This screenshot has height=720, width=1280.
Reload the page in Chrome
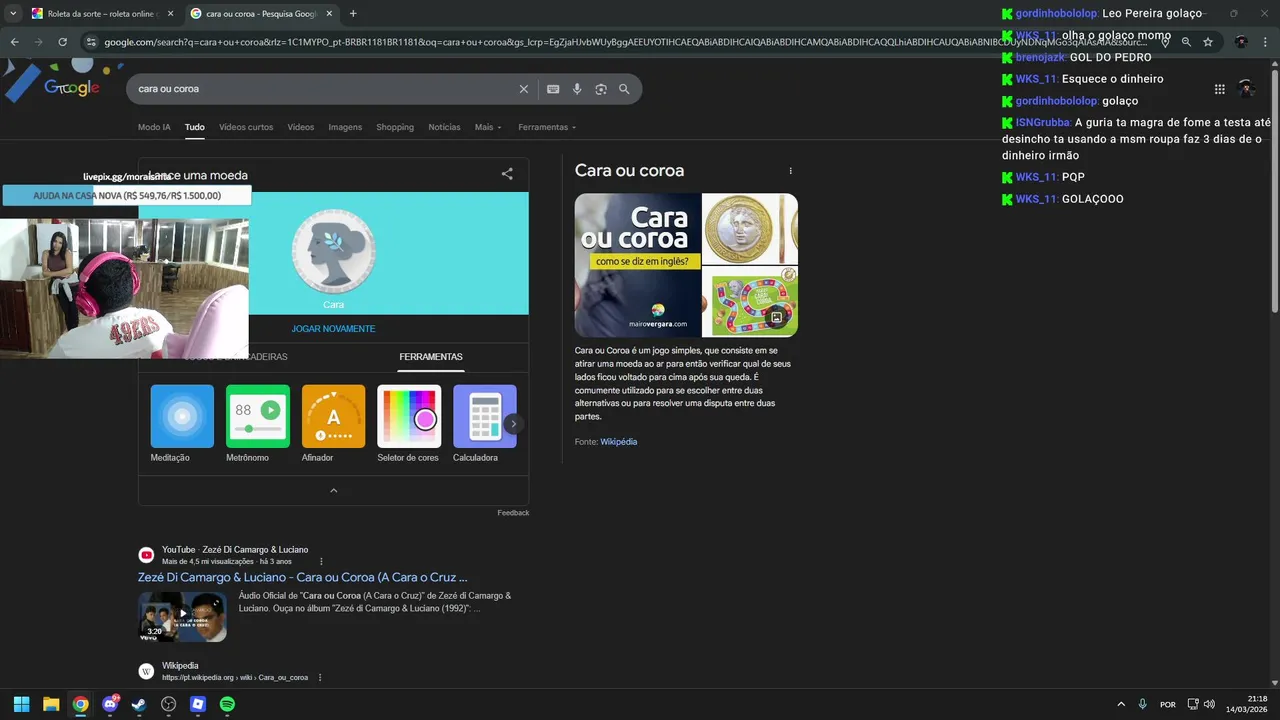coord(63,42)
